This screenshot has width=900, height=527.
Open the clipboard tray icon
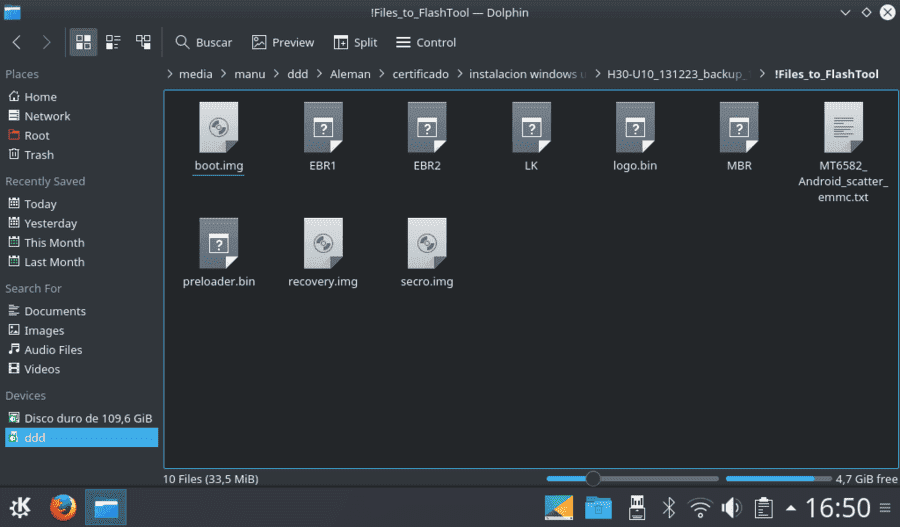(x=763, y=507)
